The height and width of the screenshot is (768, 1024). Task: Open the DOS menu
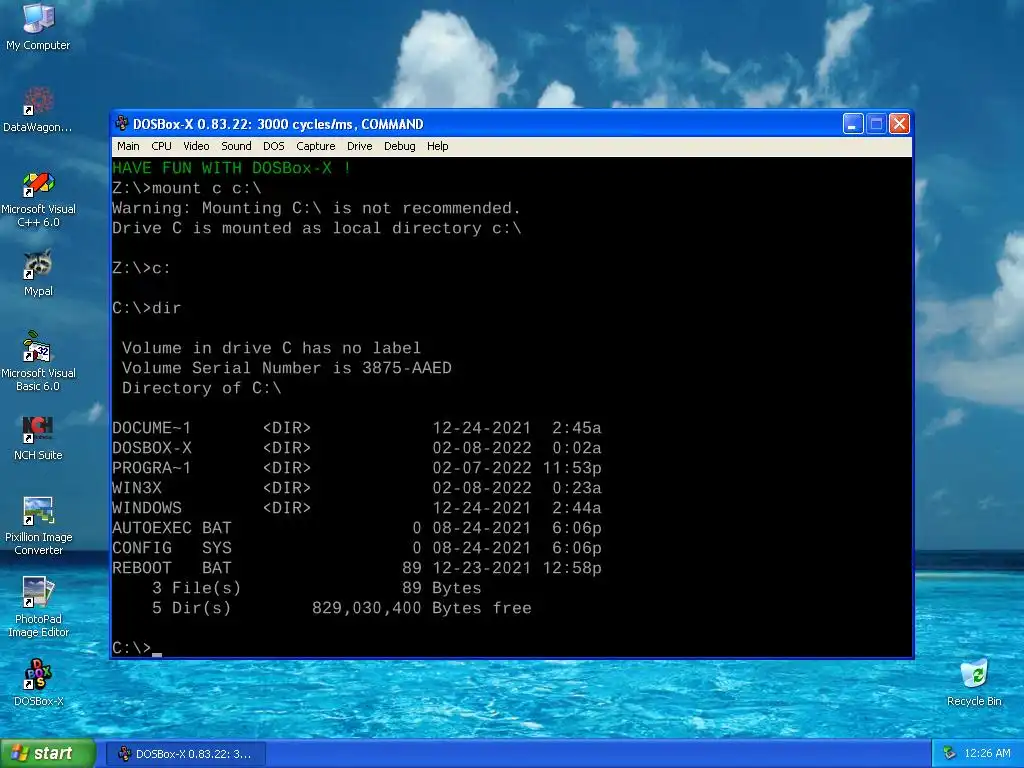[274, 146]
